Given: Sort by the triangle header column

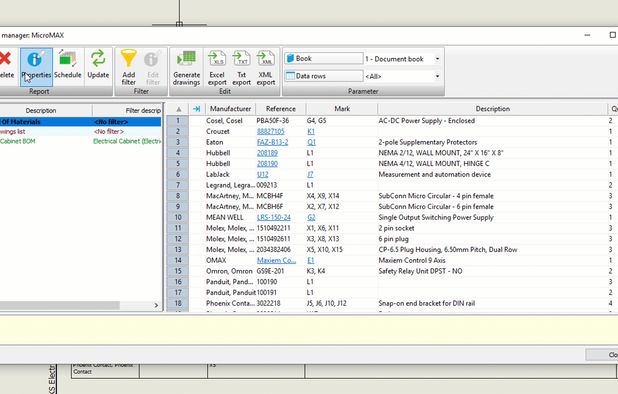Looking at the screenshot, I should 179,109.
